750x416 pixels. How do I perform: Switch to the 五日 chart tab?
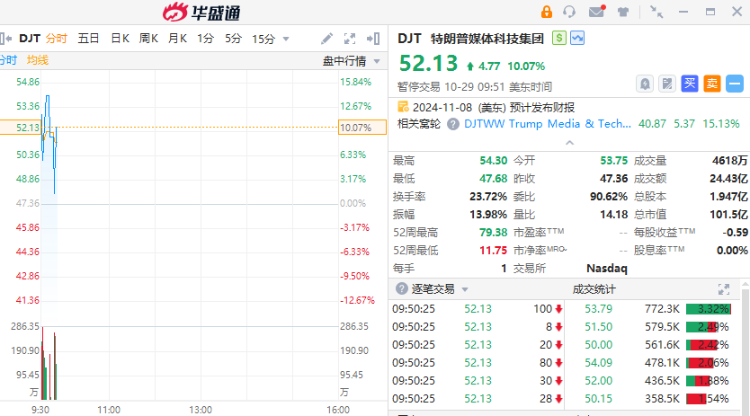(x=88, y=38)
